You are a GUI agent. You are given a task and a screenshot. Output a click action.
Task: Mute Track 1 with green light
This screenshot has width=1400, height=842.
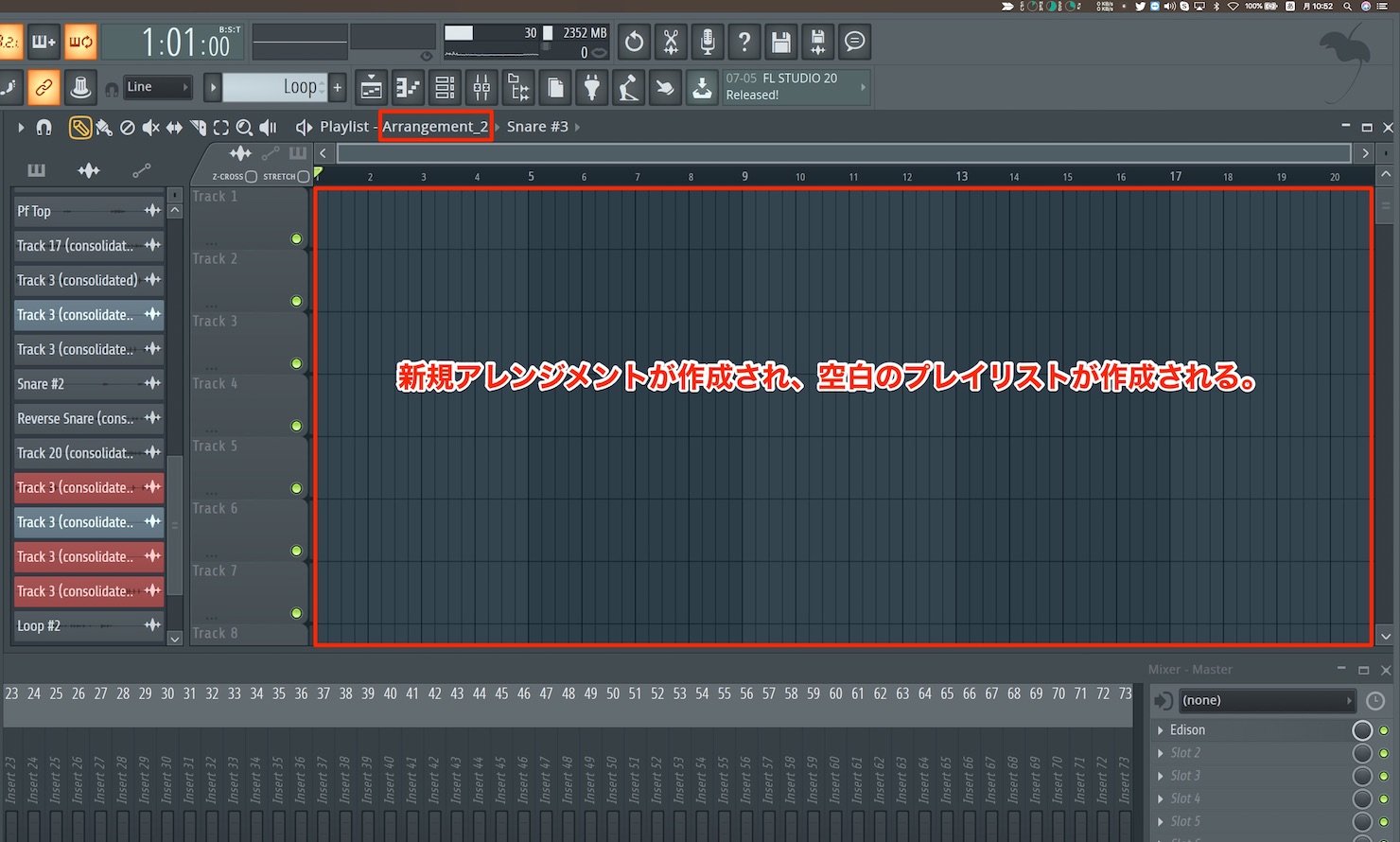(x=296, y=239)
